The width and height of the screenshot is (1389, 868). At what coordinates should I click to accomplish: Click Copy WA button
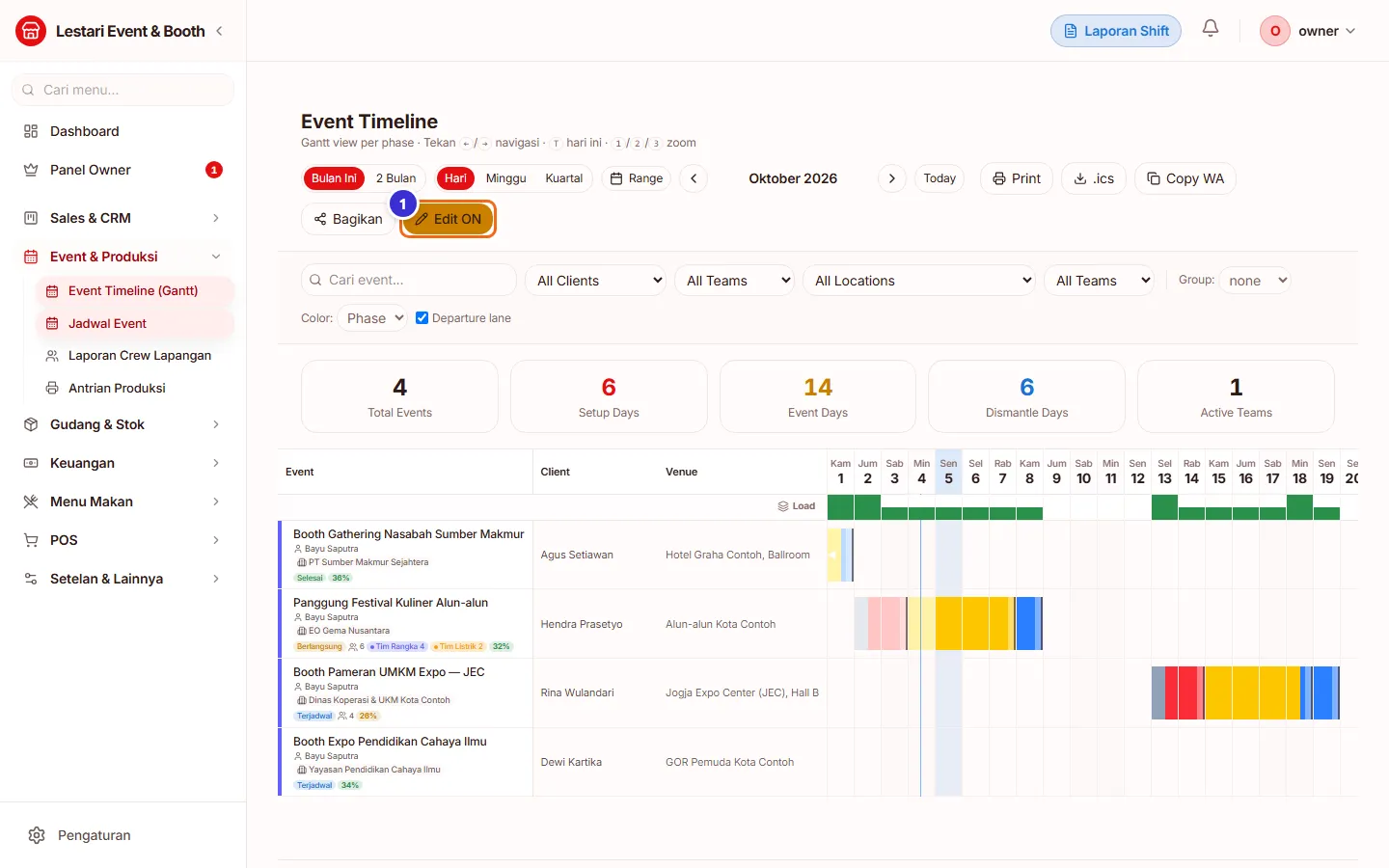tap(1185, 178)
